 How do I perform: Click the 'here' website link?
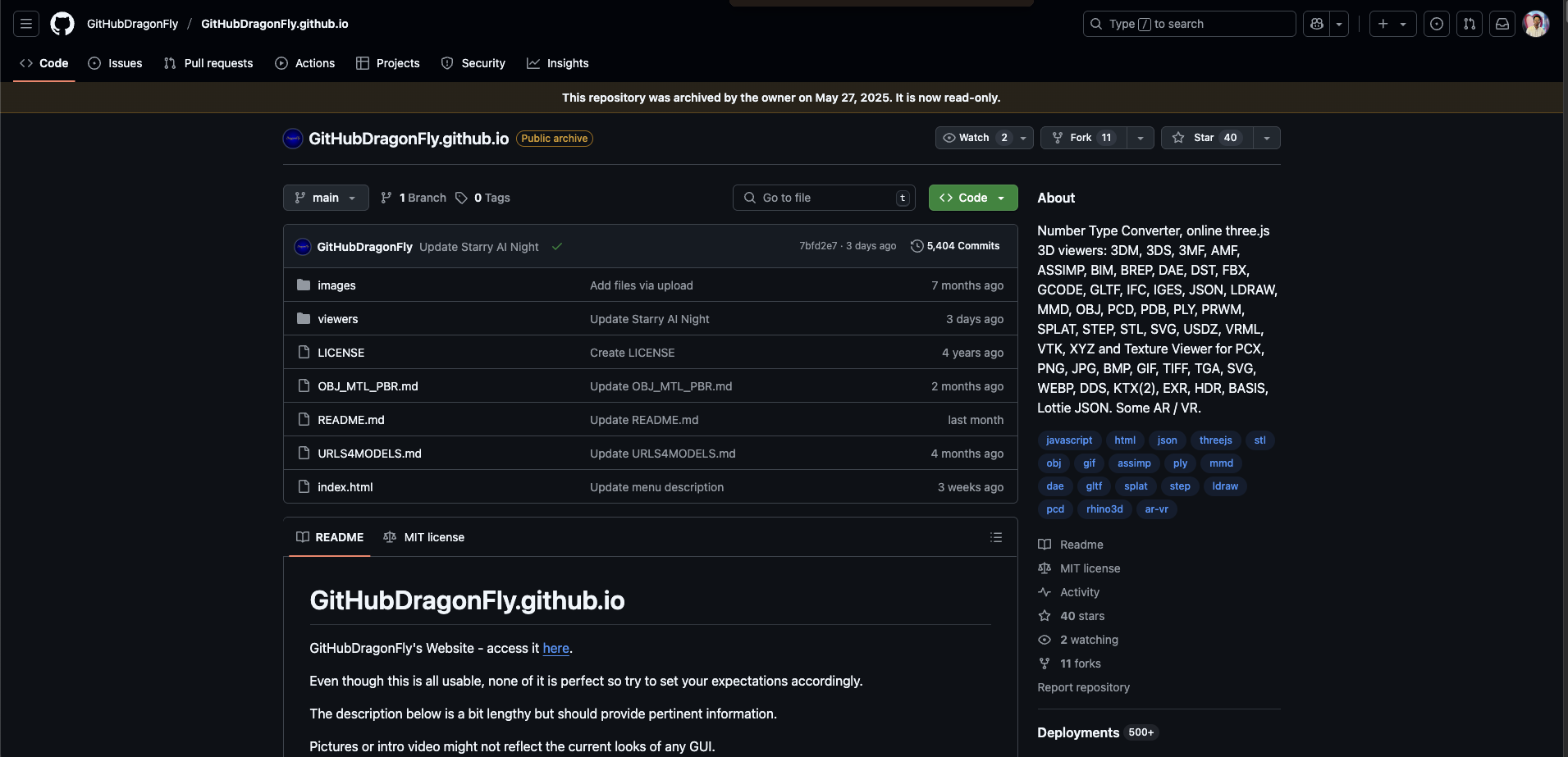pos(555,648)
